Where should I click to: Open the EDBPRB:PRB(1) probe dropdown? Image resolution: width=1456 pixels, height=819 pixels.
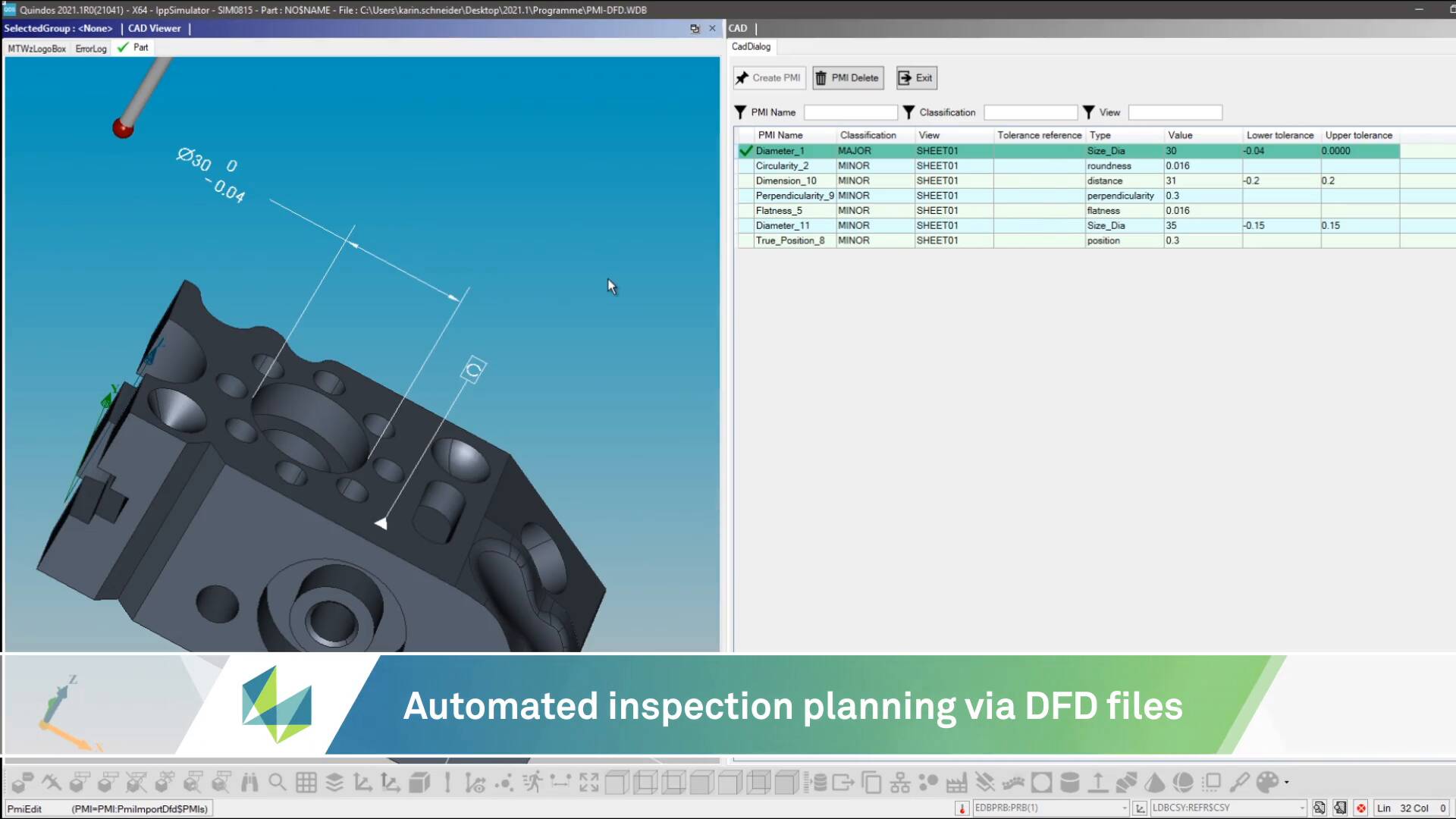click(1125, 808)
